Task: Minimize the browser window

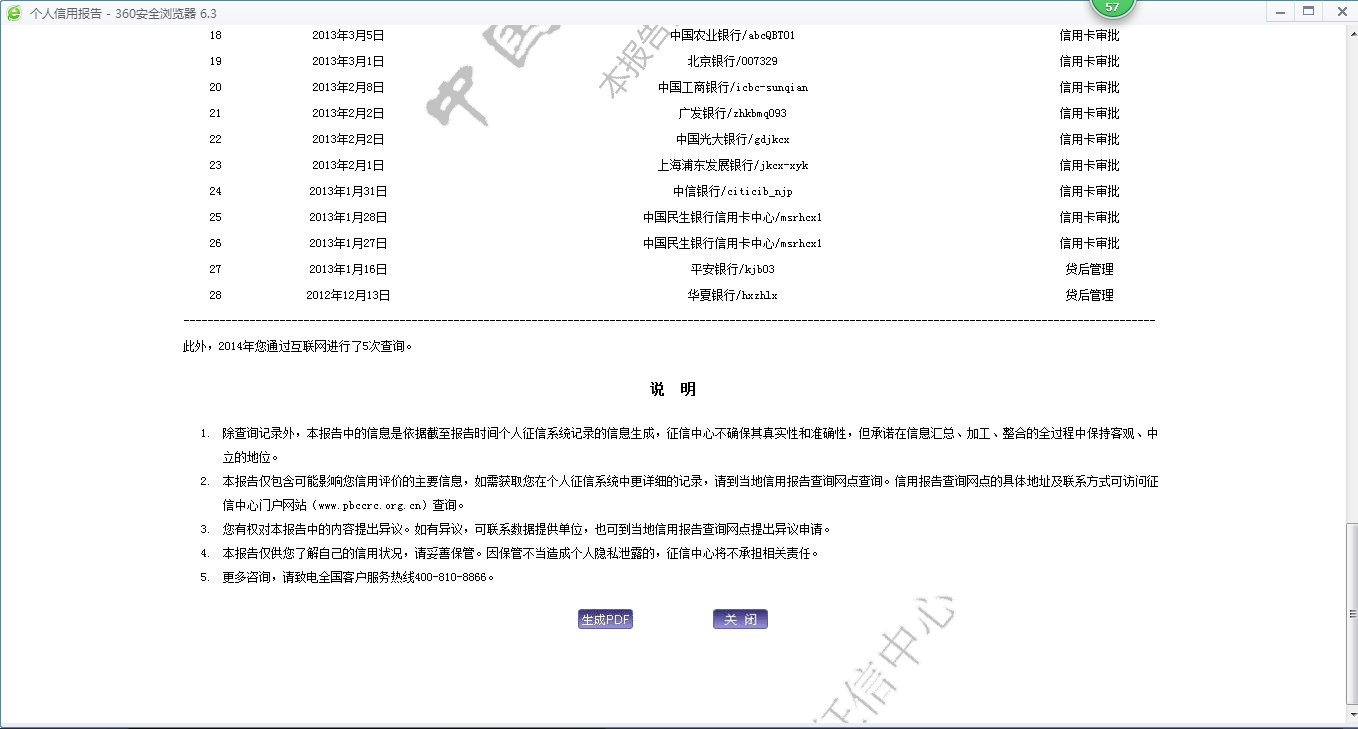Action: coord(1280,11)
